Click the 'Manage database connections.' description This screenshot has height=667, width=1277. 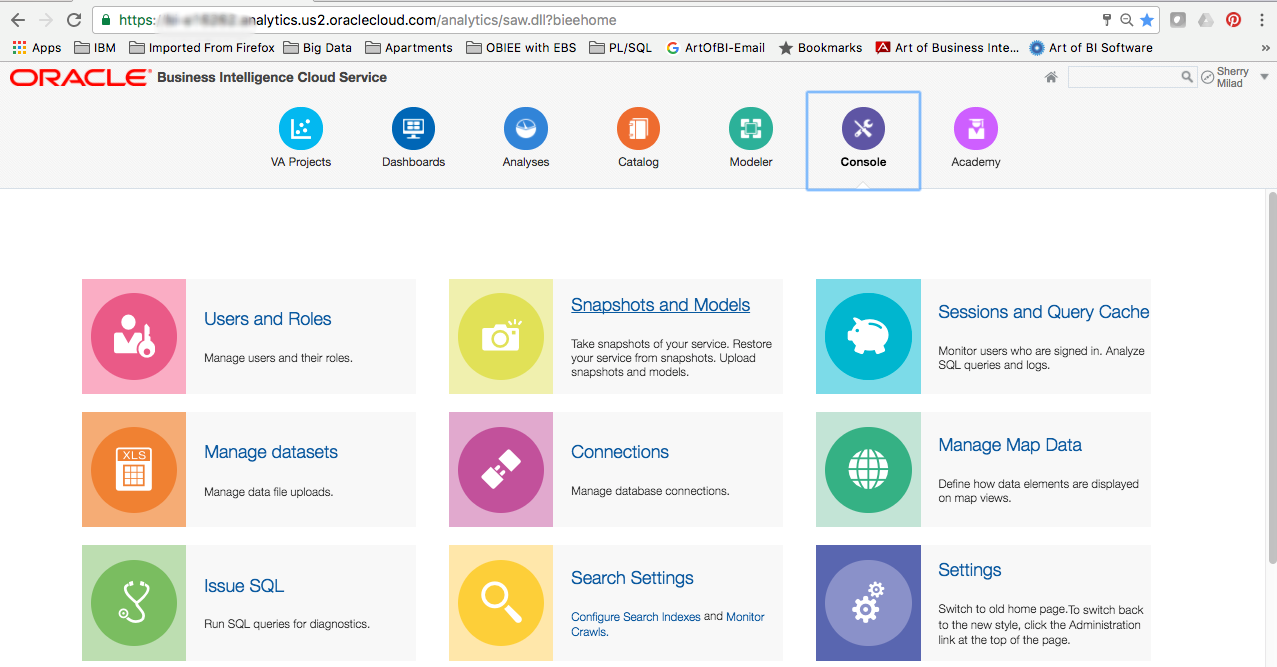(650, 491)
